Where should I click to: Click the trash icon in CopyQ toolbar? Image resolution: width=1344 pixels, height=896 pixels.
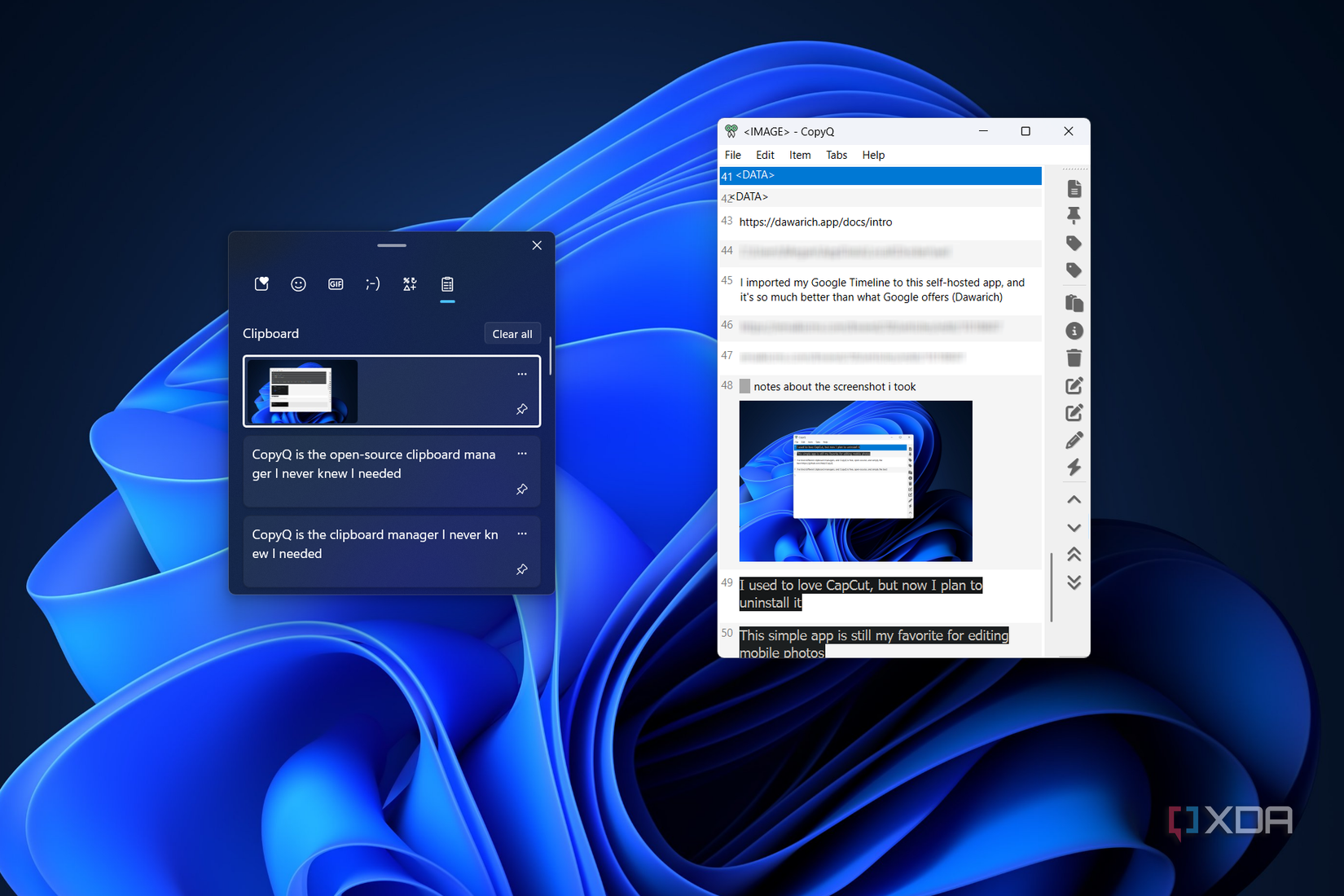(x=1074, y=358)
